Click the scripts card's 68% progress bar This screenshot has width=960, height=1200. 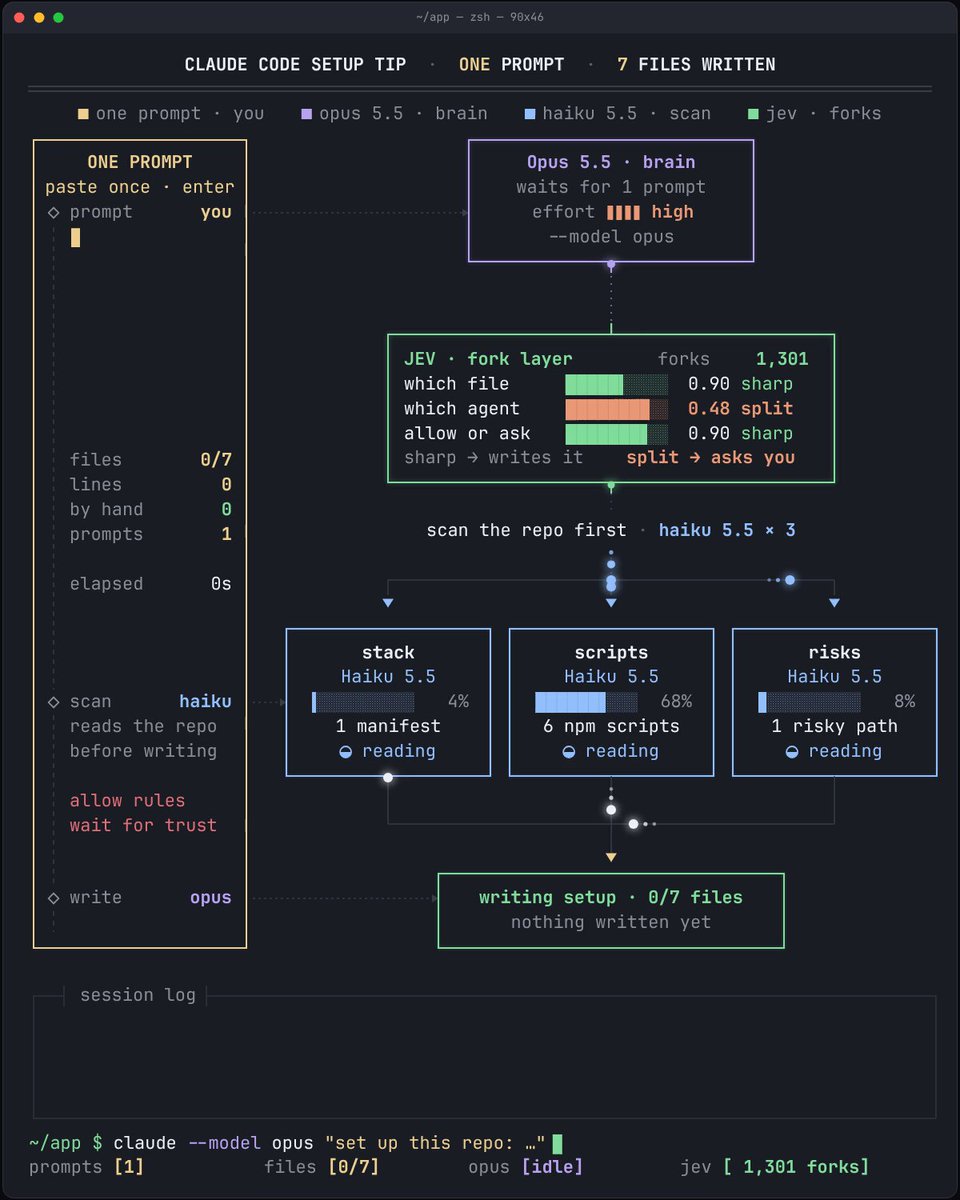click(x=587, y=702)
